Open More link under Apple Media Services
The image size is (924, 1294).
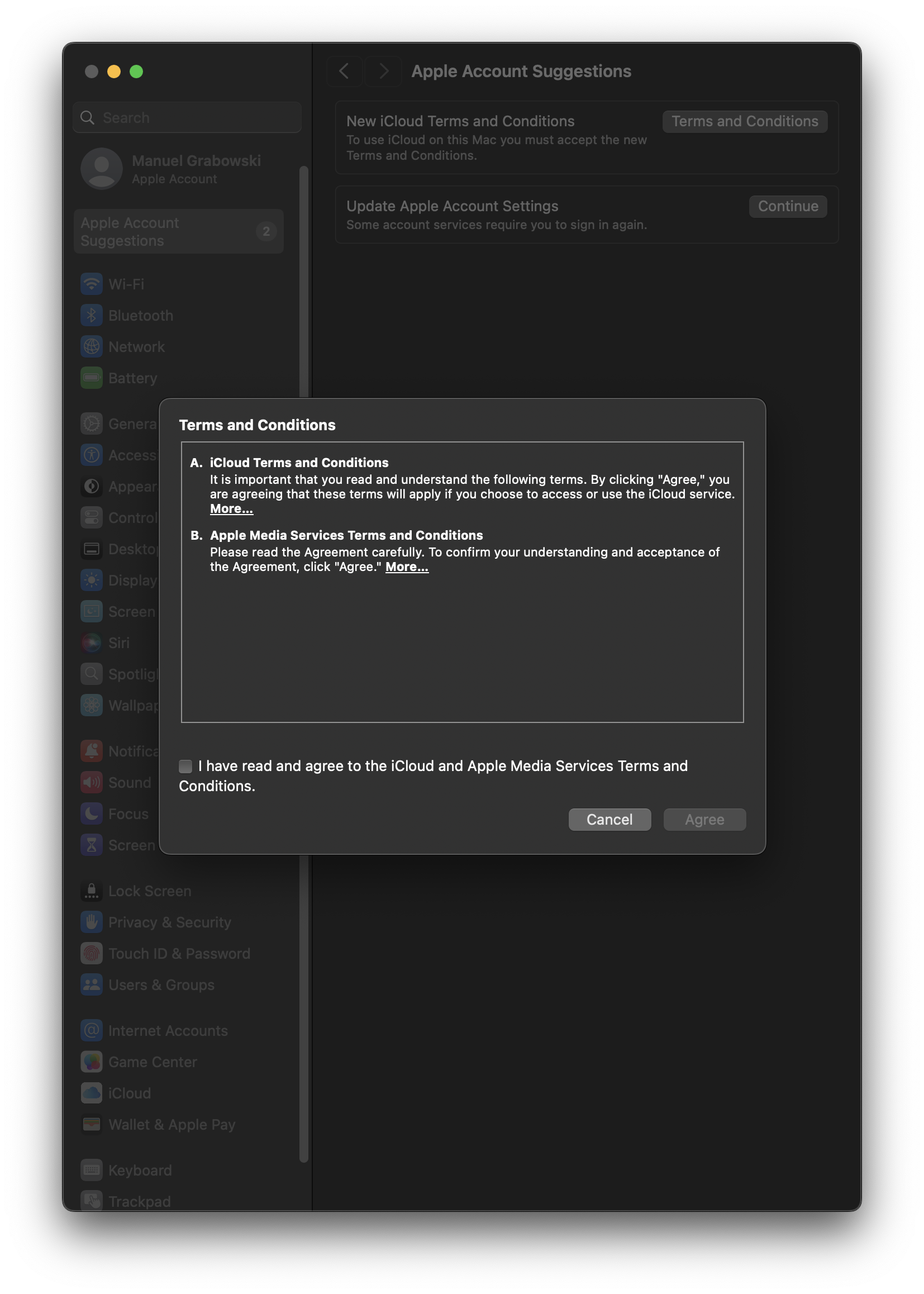(406, 567)
